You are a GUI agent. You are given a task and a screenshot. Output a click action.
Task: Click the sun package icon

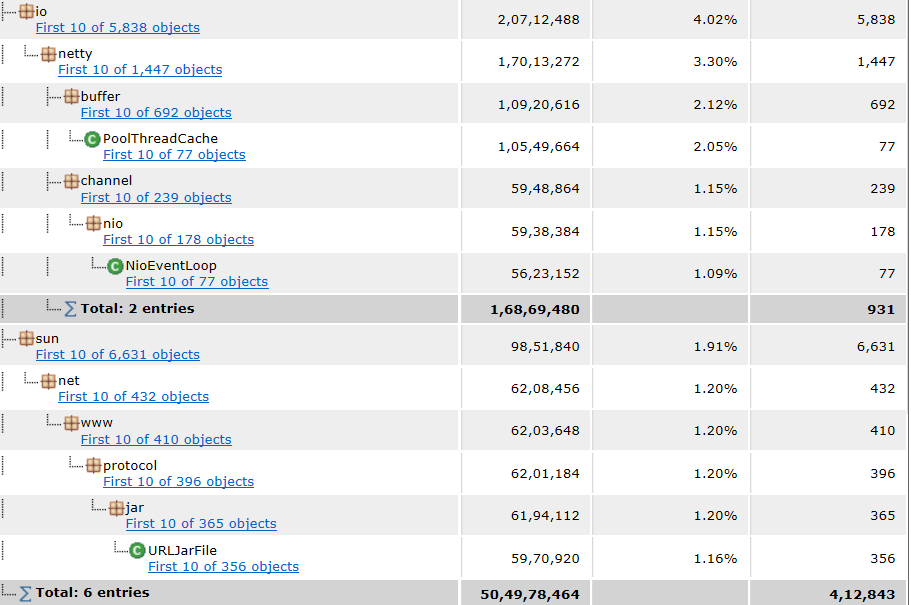[x=27, y=338]
